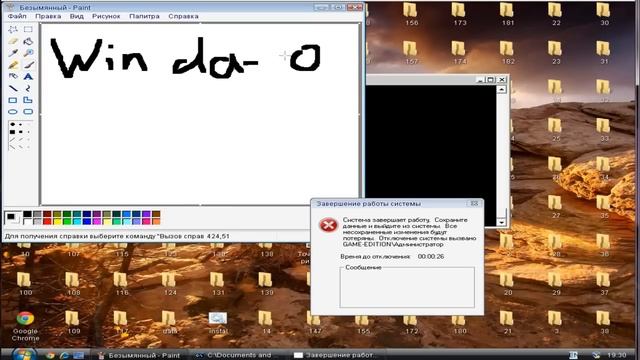Click the current foreground/background color indicator
The width and height of the screenshot is (640, 360).
[12, 218]
